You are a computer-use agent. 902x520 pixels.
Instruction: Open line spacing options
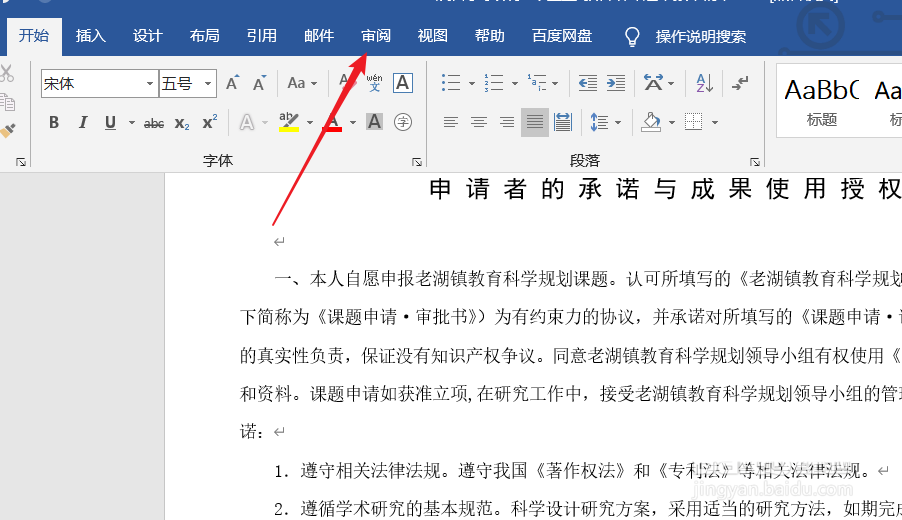599,122
